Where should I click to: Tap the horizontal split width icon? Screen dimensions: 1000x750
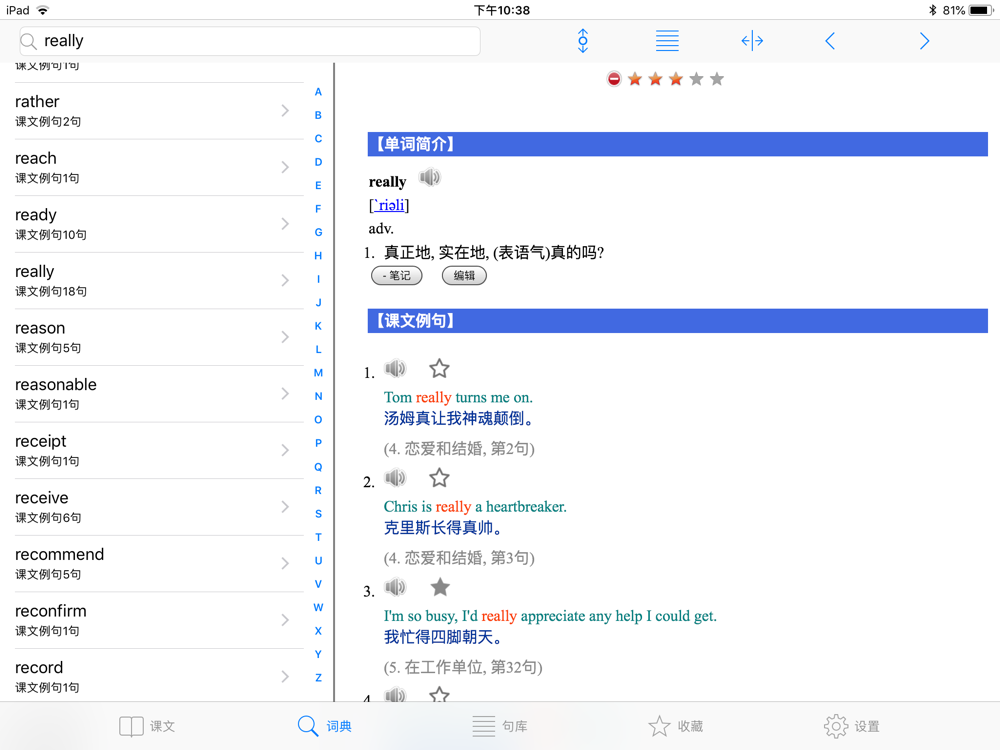point(752,41)
